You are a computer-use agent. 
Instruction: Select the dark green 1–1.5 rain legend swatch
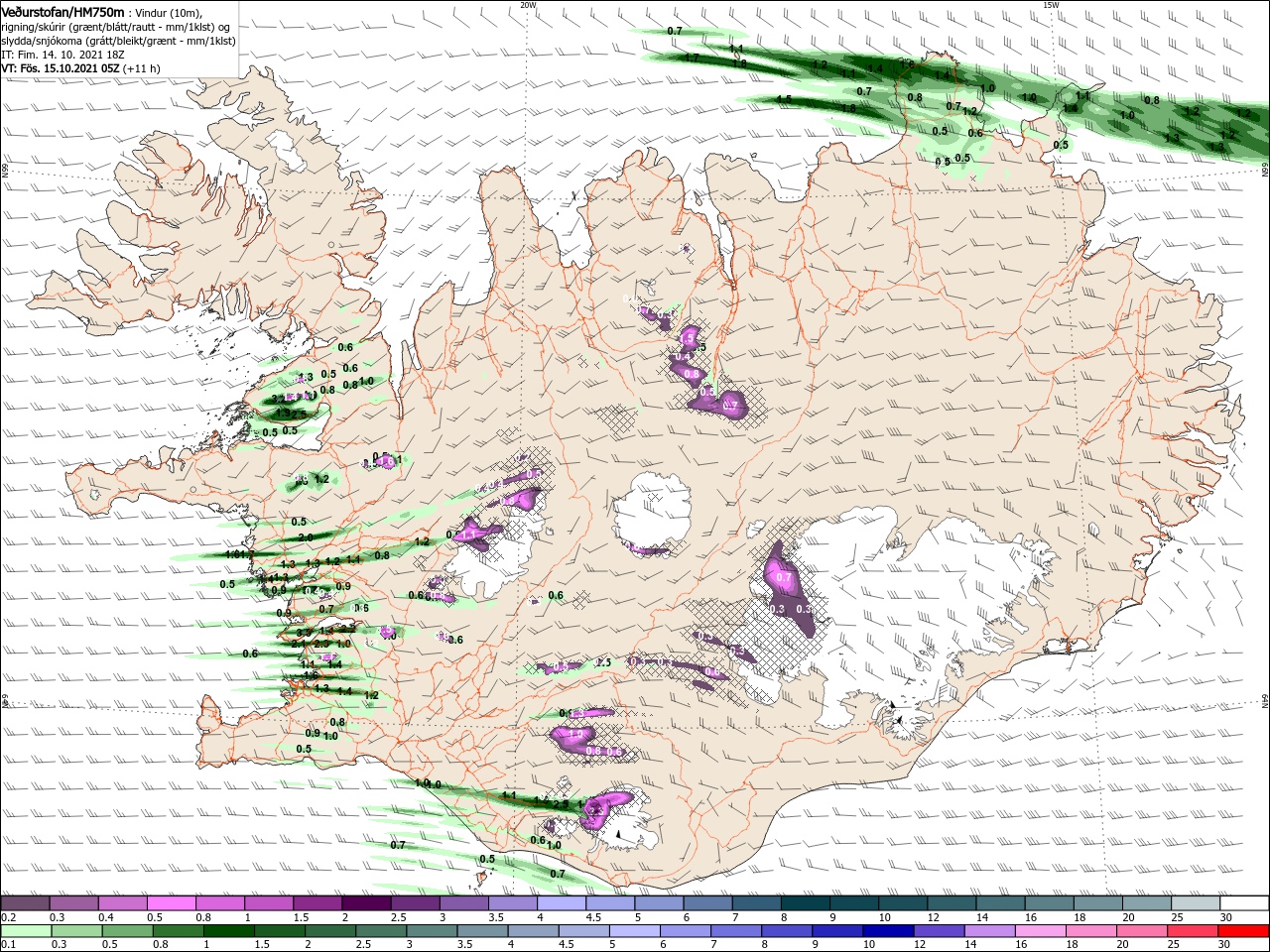click(229, 931)
